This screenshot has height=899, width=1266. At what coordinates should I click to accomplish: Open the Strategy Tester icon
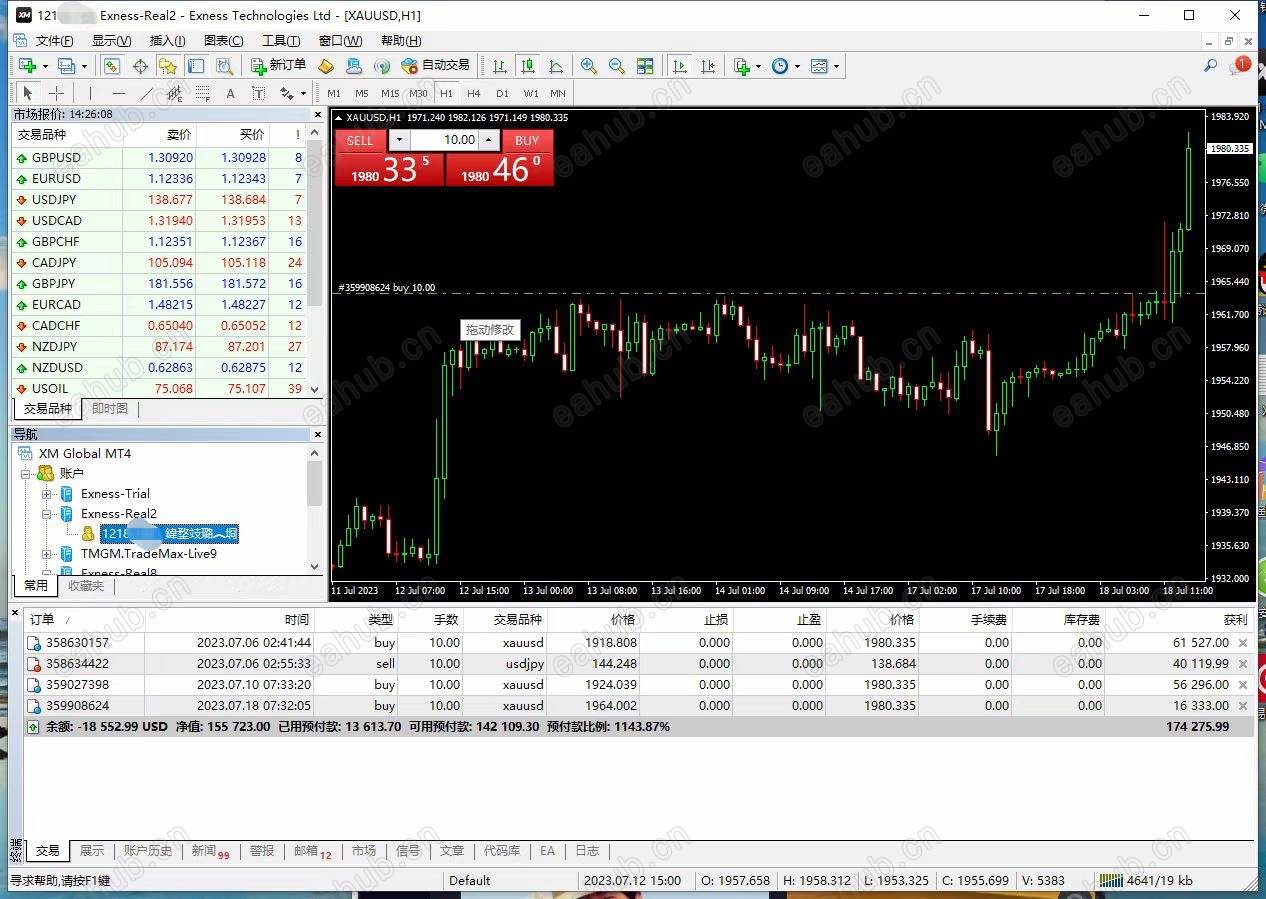click(x=224, y=66)
